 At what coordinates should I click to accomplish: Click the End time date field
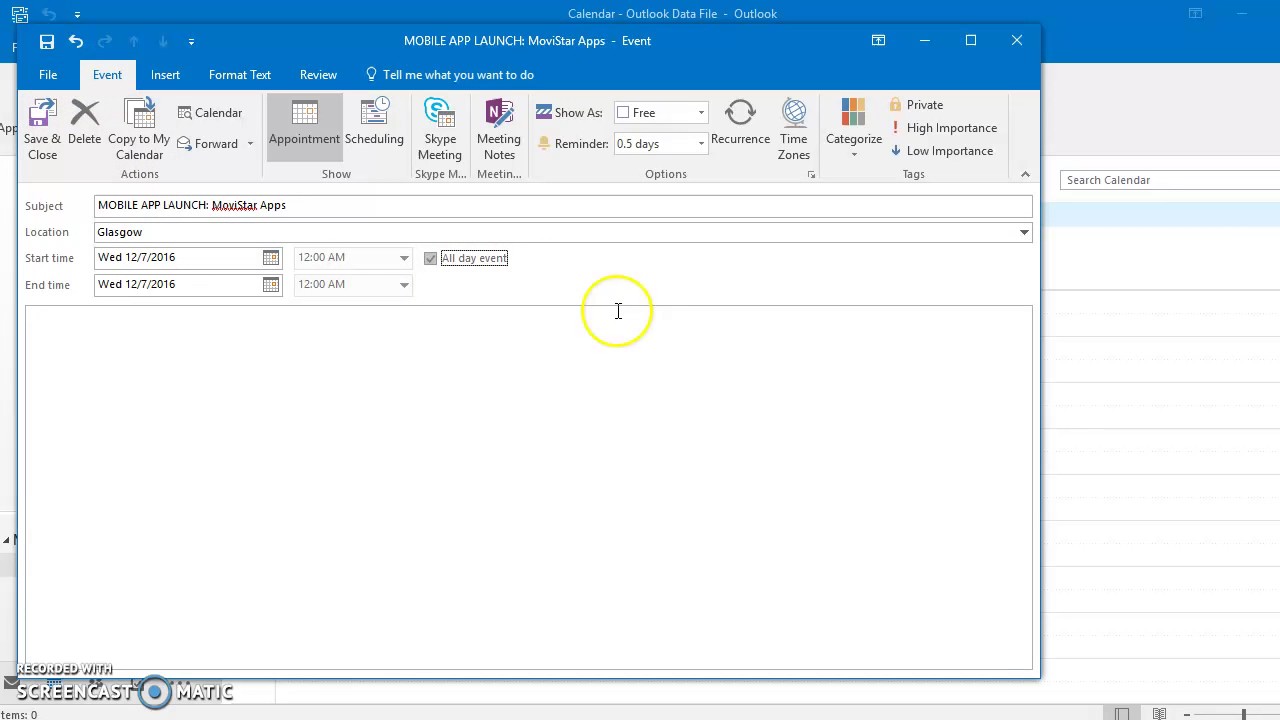coord(177,285)
